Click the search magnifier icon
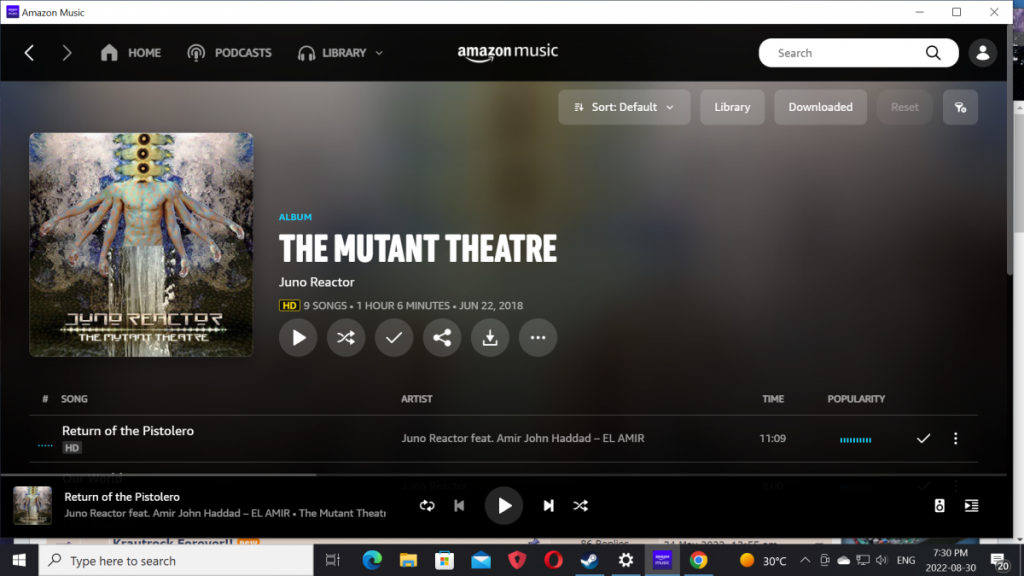1024x576 pixels. tap(933, 53)
